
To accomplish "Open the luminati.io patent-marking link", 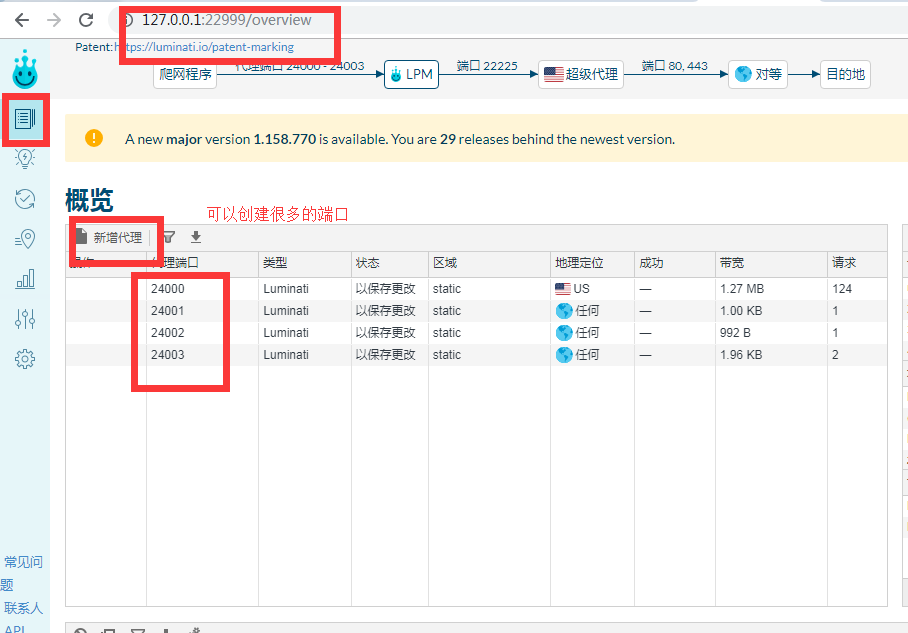I will coord(204,47).
